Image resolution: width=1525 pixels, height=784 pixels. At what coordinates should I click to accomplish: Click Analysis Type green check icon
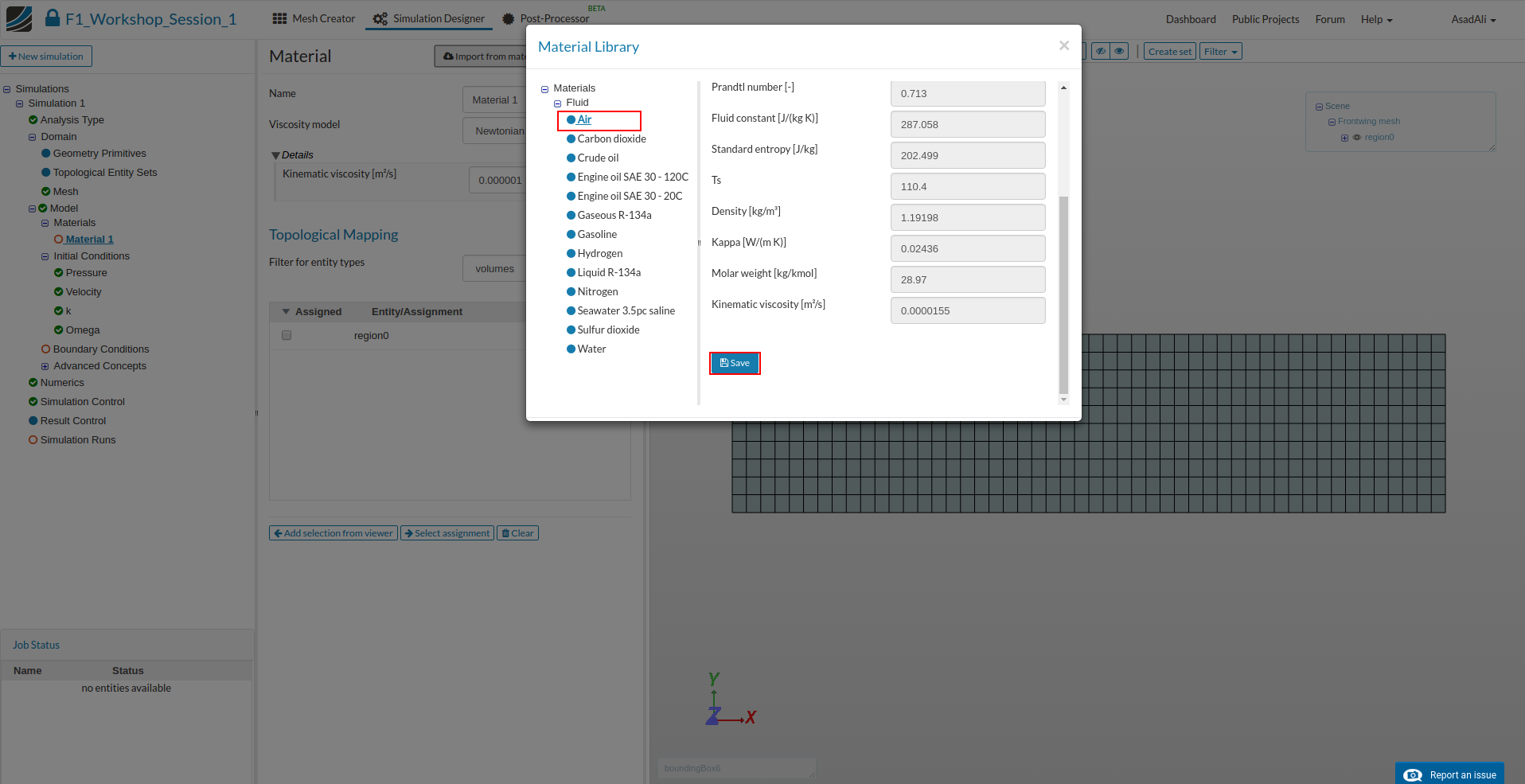point(33,120)
